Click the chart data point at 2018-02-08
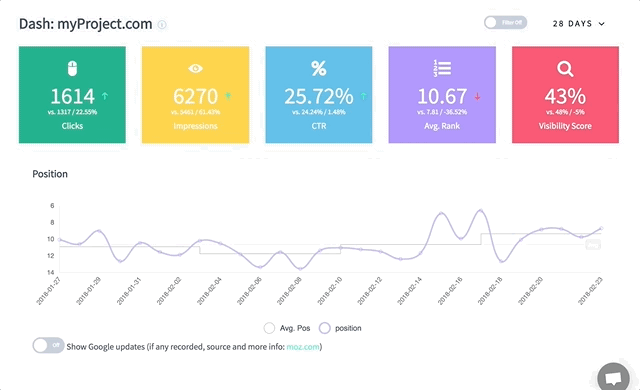 pyautogui.click(x=300, y=269)
